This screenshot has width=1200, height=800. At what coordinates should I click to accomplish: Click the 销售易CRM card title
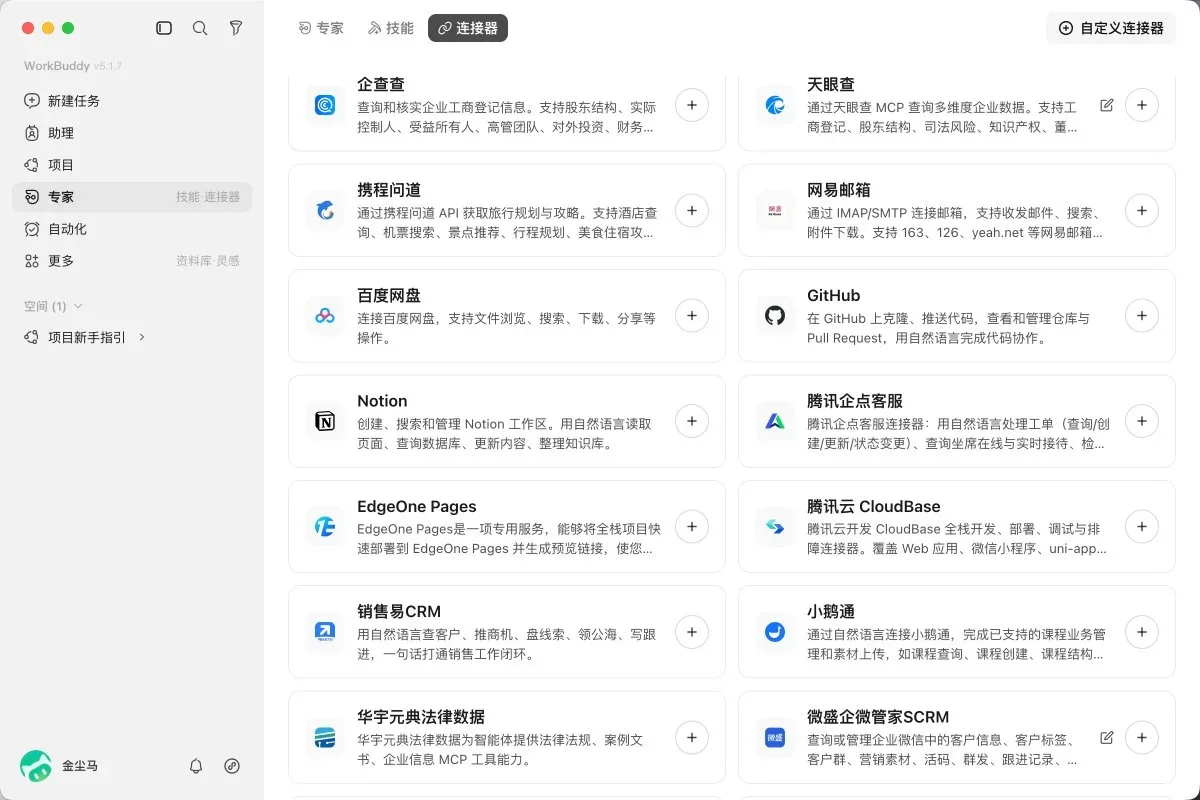pyautogui.click(x=399, y=612)
